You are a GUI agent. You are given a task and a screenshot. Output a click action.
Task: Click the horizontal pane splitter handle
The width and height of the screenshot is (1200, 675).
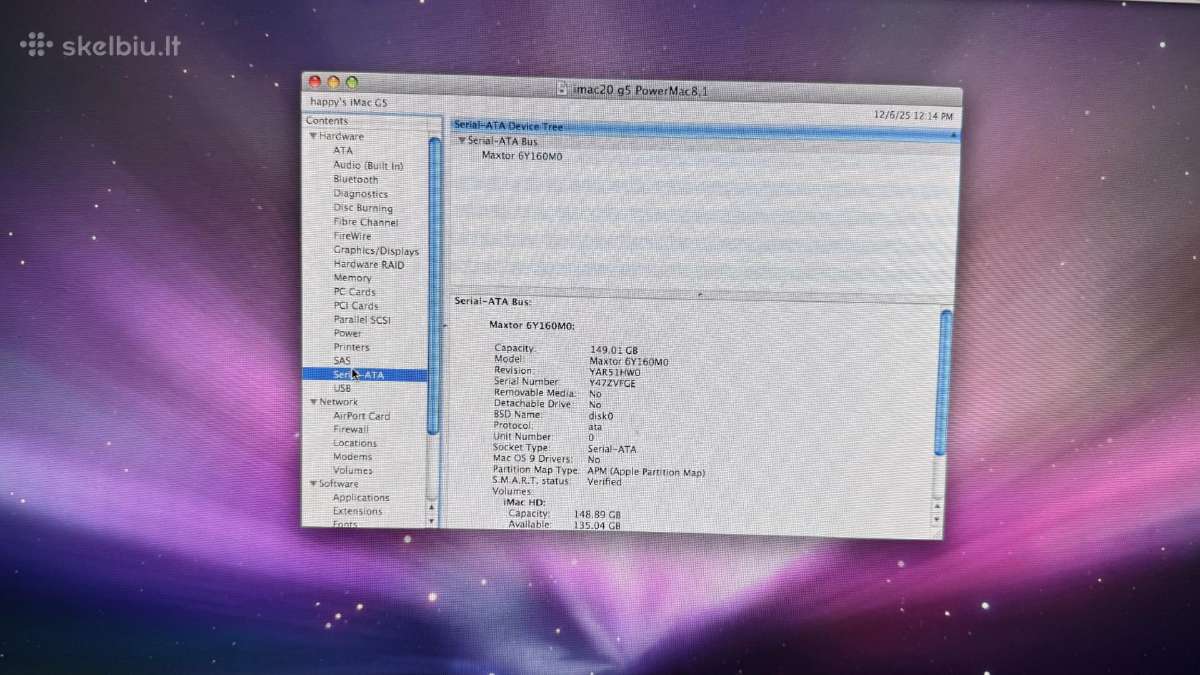[699, 295]
